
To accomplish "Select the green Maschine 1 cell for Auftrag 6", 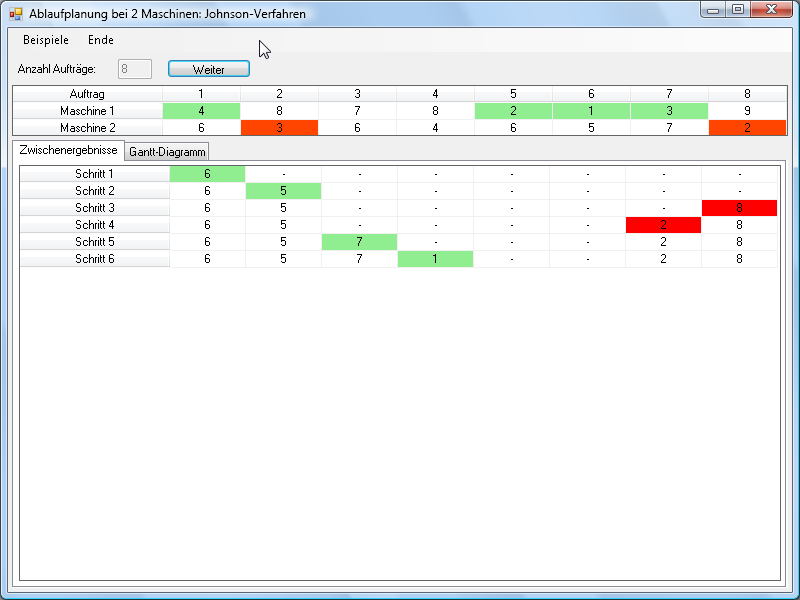I will 591,111.
